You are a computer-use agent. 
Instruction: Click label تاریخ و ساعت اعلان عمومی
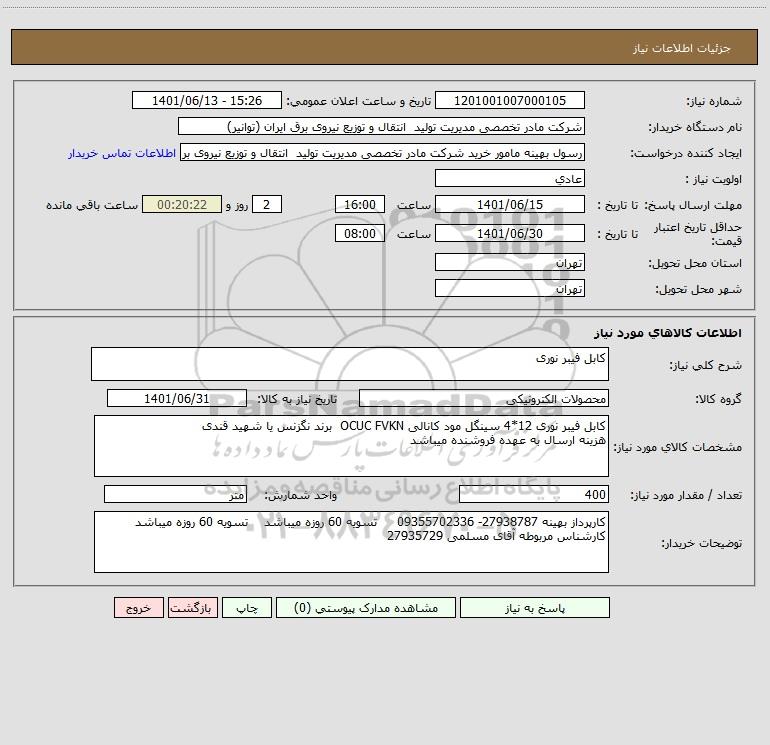click(359, 101)
